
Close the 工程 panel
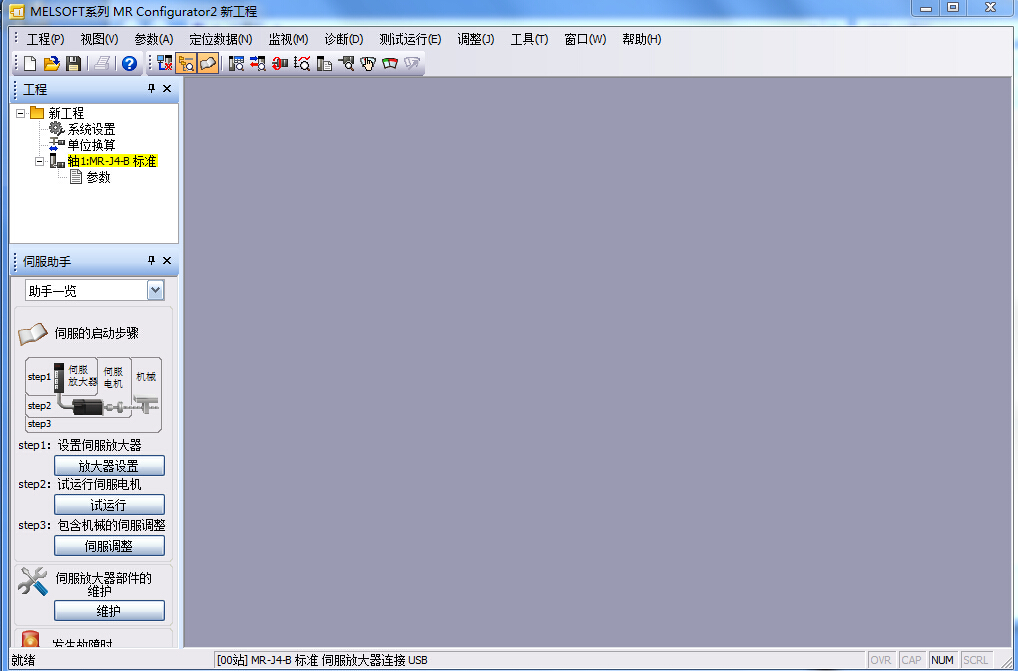tap(167, 89)
